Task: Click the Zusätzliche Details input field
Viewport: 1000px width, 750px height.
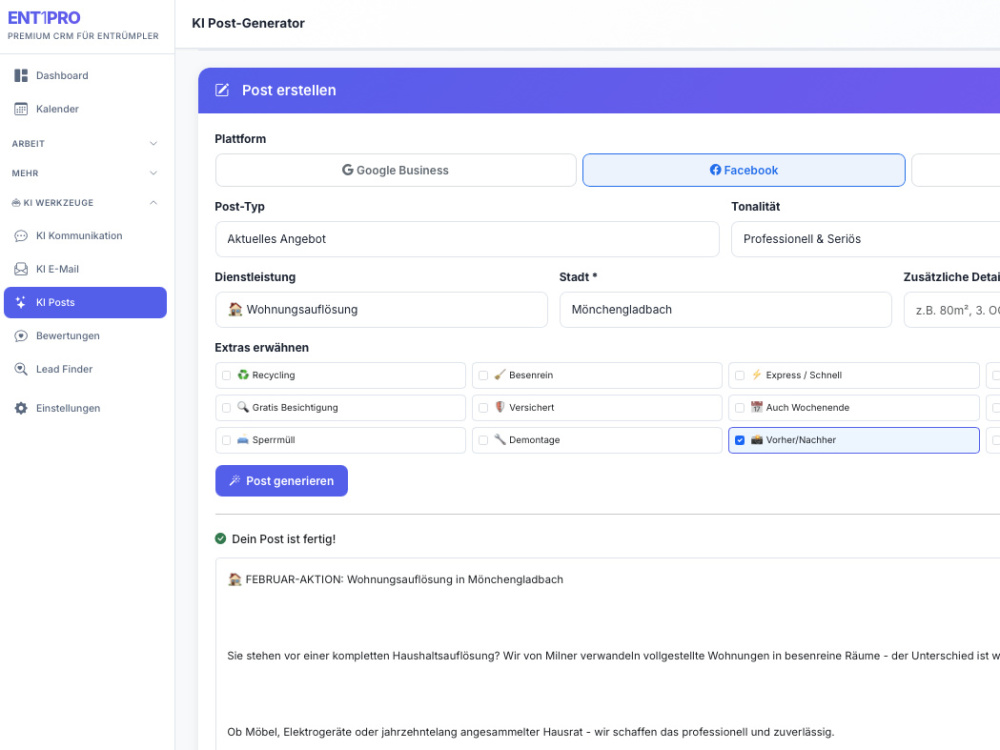Action: click(952, 310)
